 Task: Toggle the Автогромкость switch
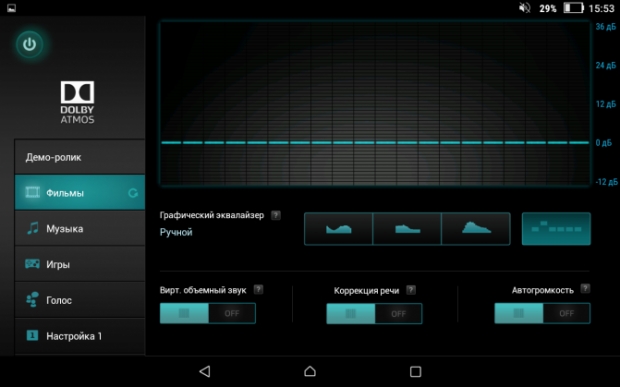click(x=542, y=313)
